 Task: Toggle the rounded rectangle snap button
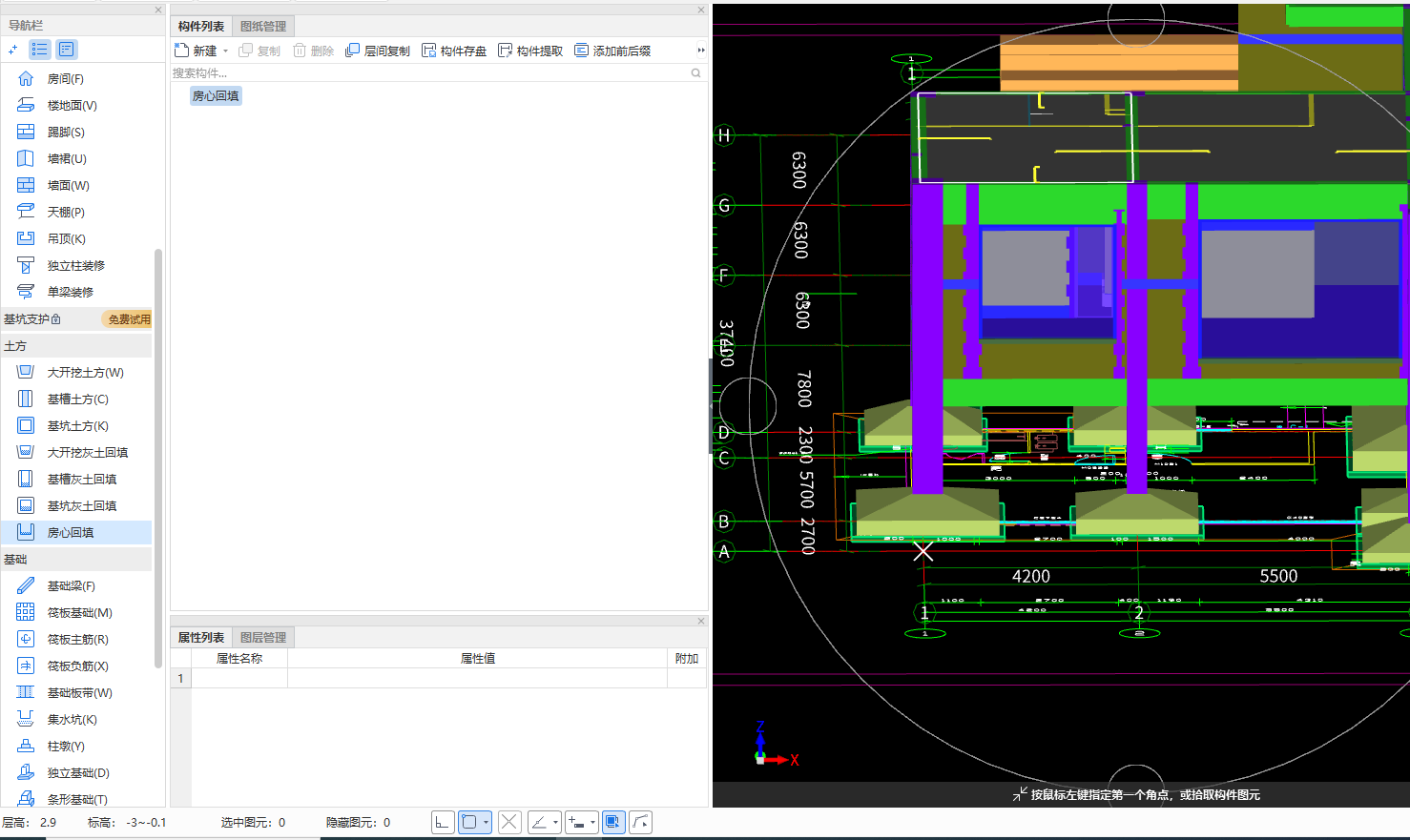(469, 822)
